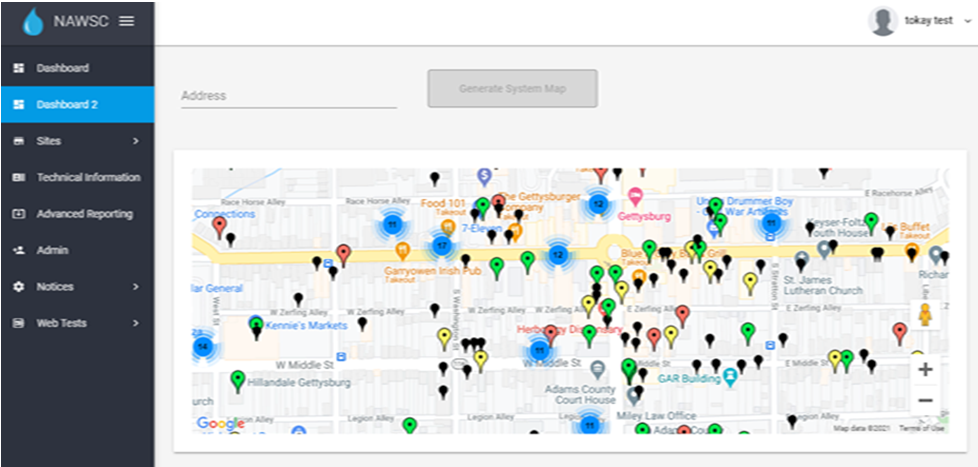This screenshot has width=978, height=467.
Task: Open the Notices menu entry
Action: coord(77,287)
